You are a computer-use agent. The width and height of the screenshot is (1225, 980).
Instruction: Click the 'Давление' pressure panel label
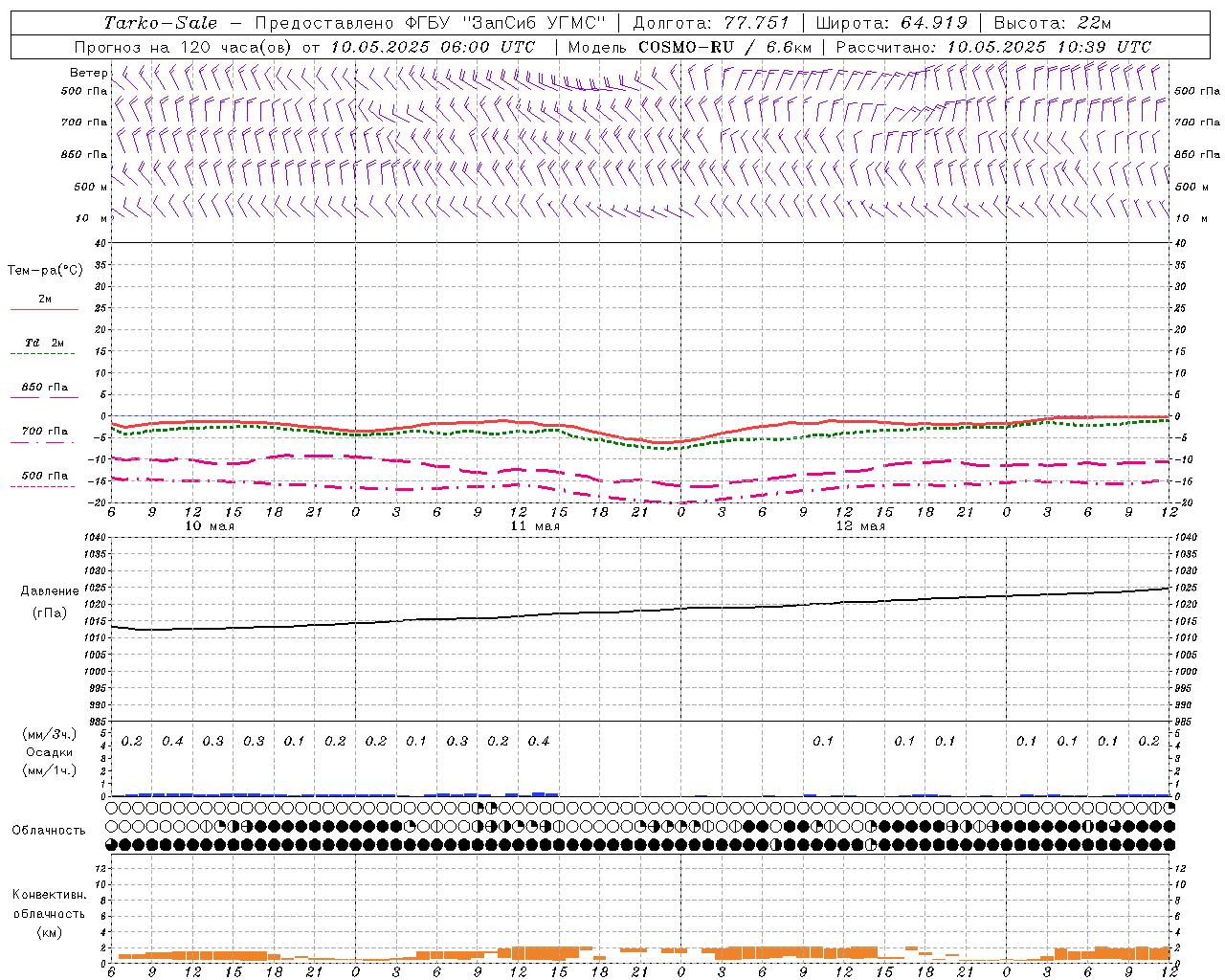50,591
